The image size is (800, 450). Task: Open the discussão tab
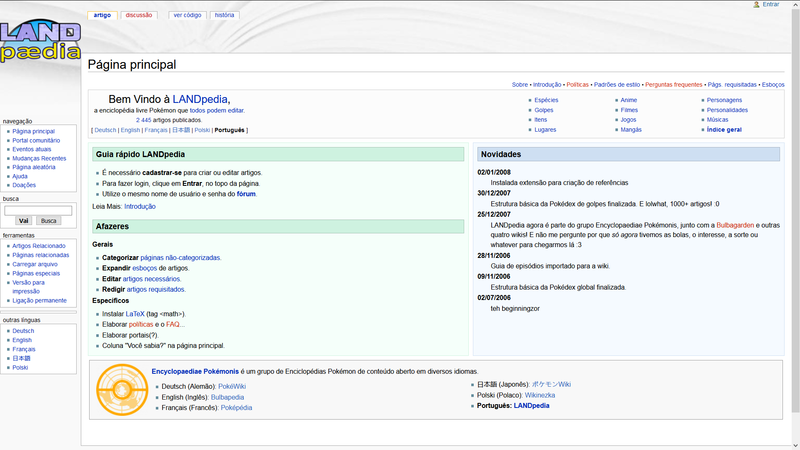139,15
